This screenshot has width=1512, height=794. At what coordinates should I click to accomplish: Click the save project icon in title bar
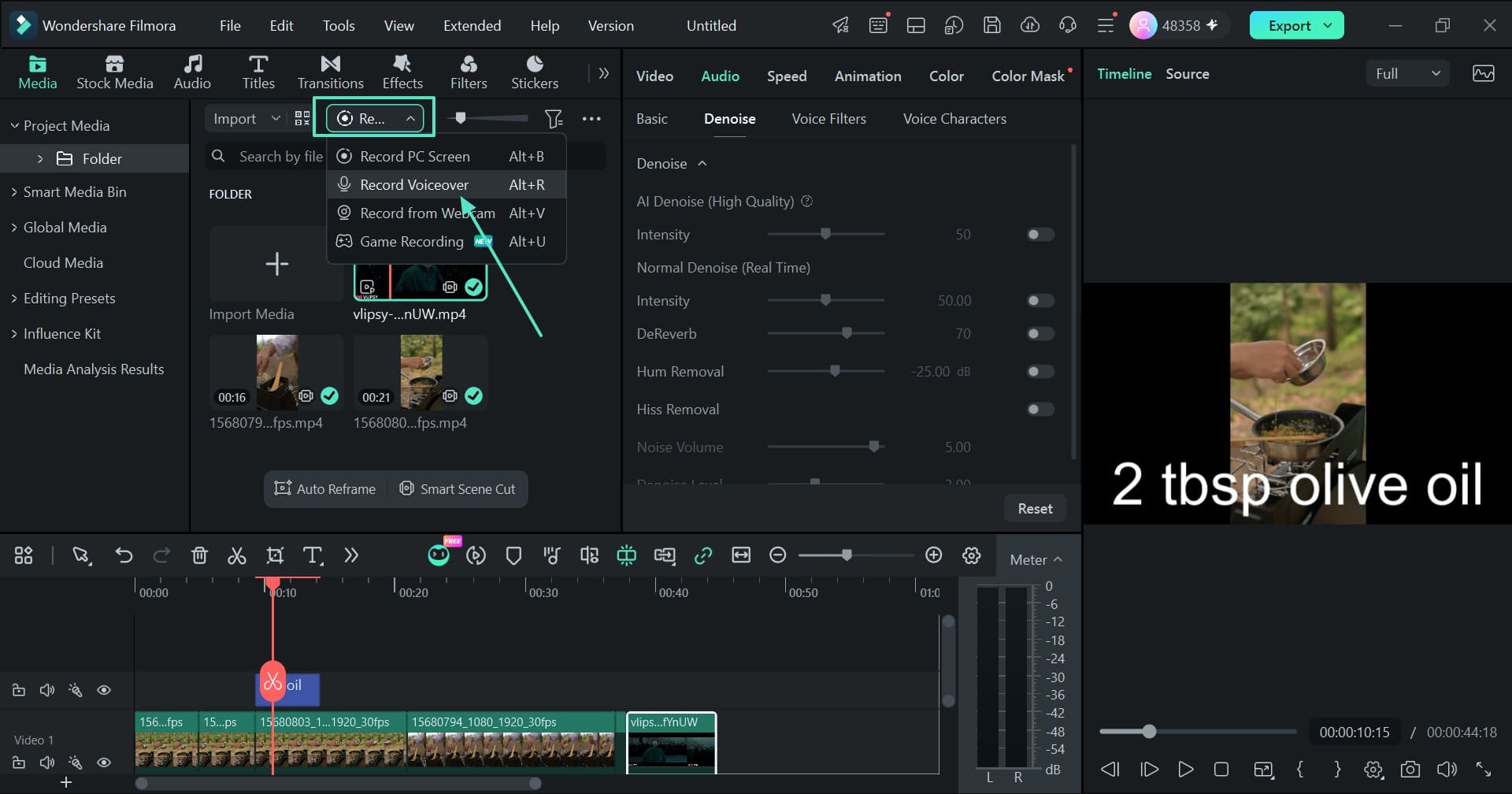pyautogui.click(x=991, y=25)
